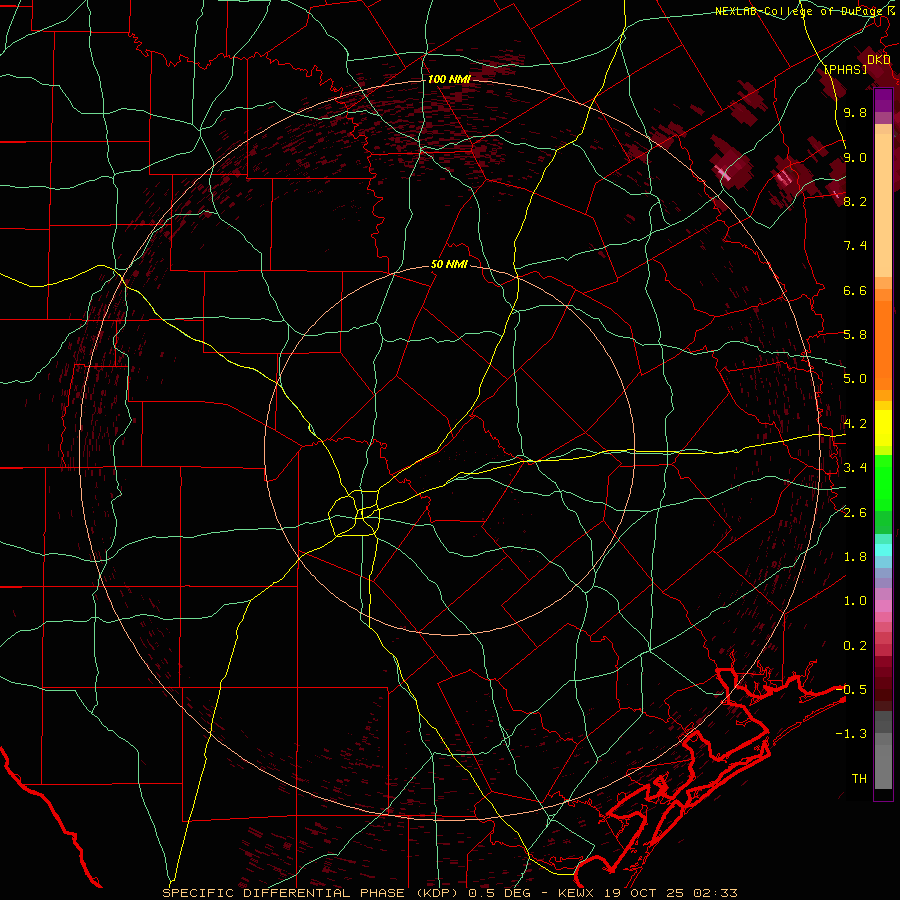Pick the bright green band of the color scale
Image resolution: width=900 pixels, height=900 pixels.
pyautogui.click(x=883, y=483)
